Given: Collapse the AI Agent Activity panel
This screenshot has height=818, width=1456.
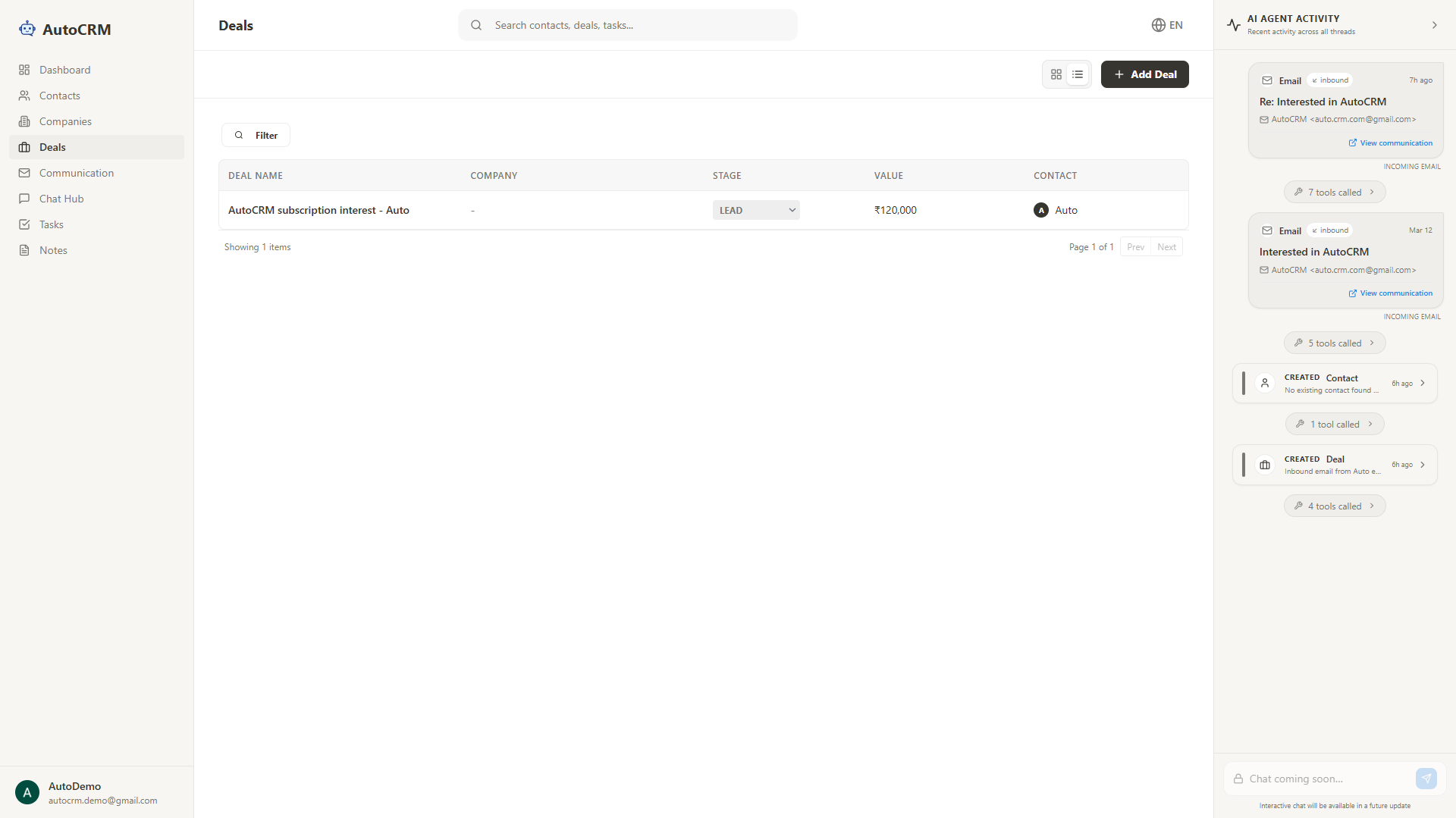Looking at the screenshot, I should 1435,25.
